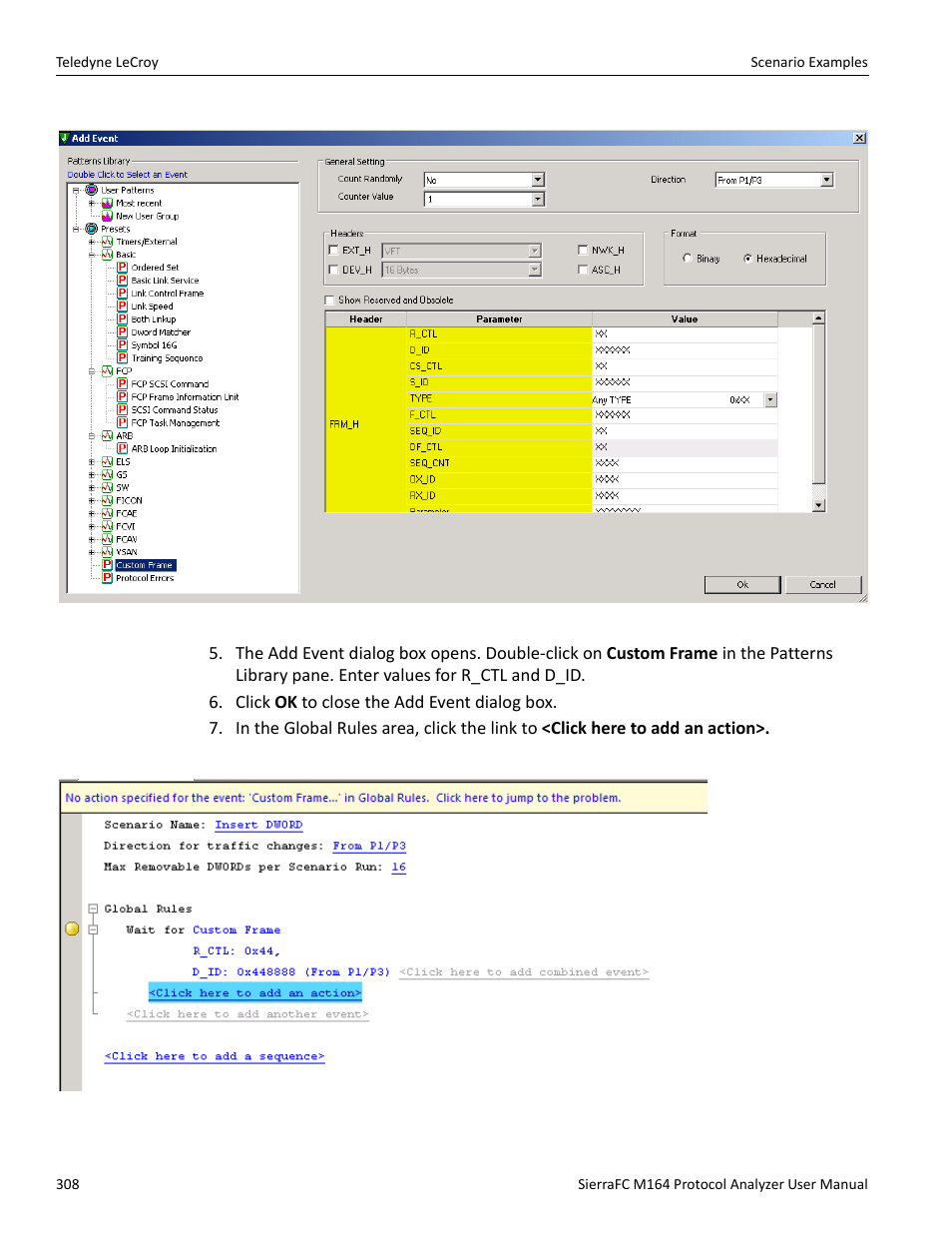Click the From P1/P3 direction link
Viewport: 952px width, 1233px height.
(x=369, y=847)
